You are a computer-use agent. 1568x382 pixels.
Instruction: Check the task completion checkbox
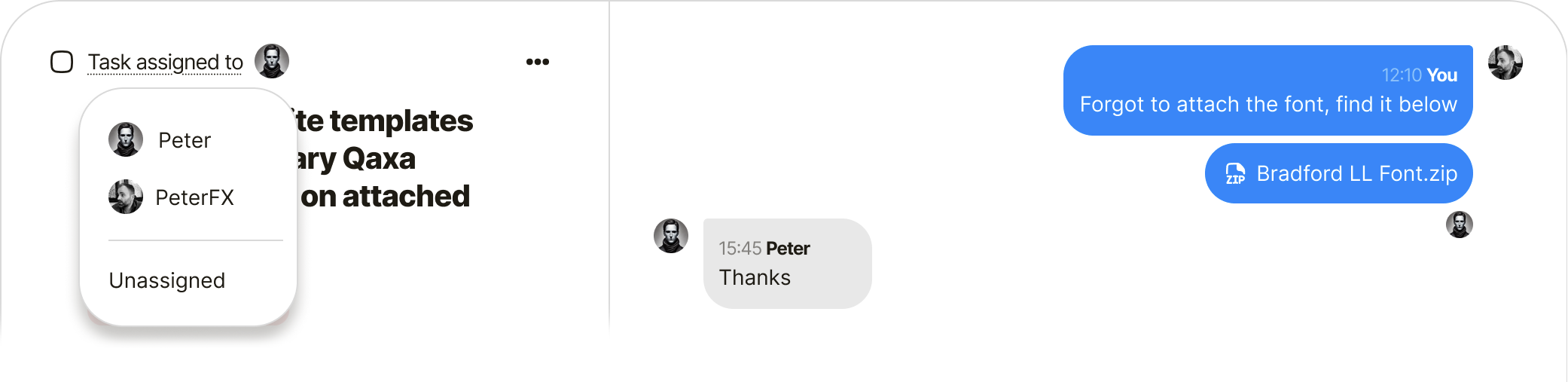click(62, 62)
